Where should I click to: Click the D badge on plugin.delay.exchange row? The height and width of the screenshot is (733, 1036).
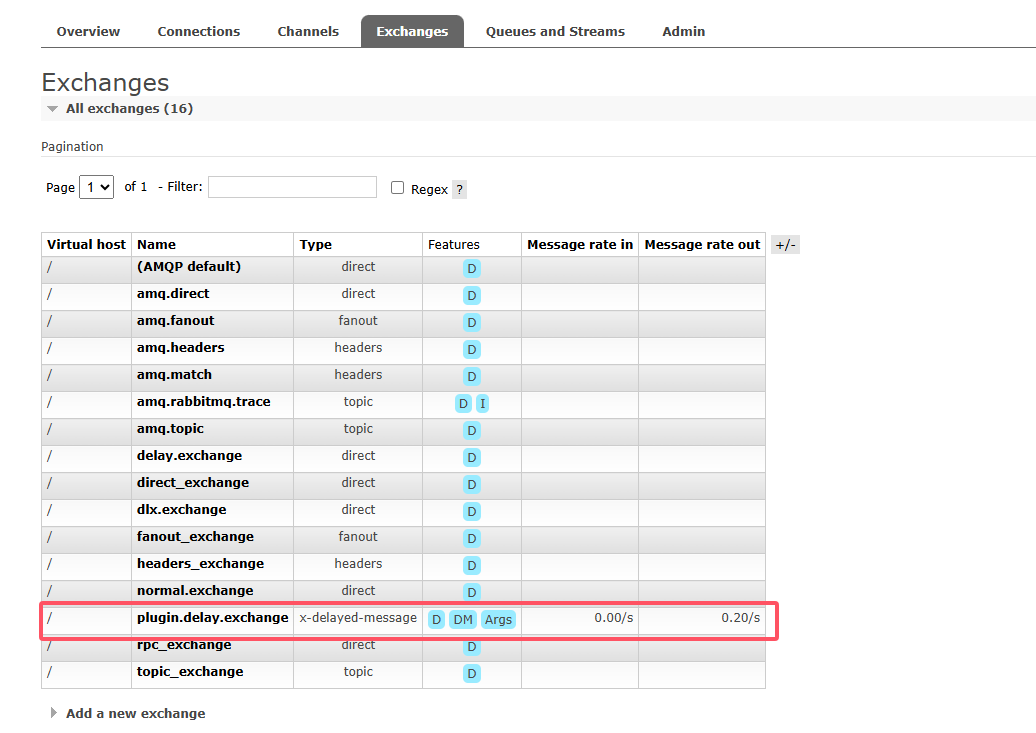click(436, 620)
